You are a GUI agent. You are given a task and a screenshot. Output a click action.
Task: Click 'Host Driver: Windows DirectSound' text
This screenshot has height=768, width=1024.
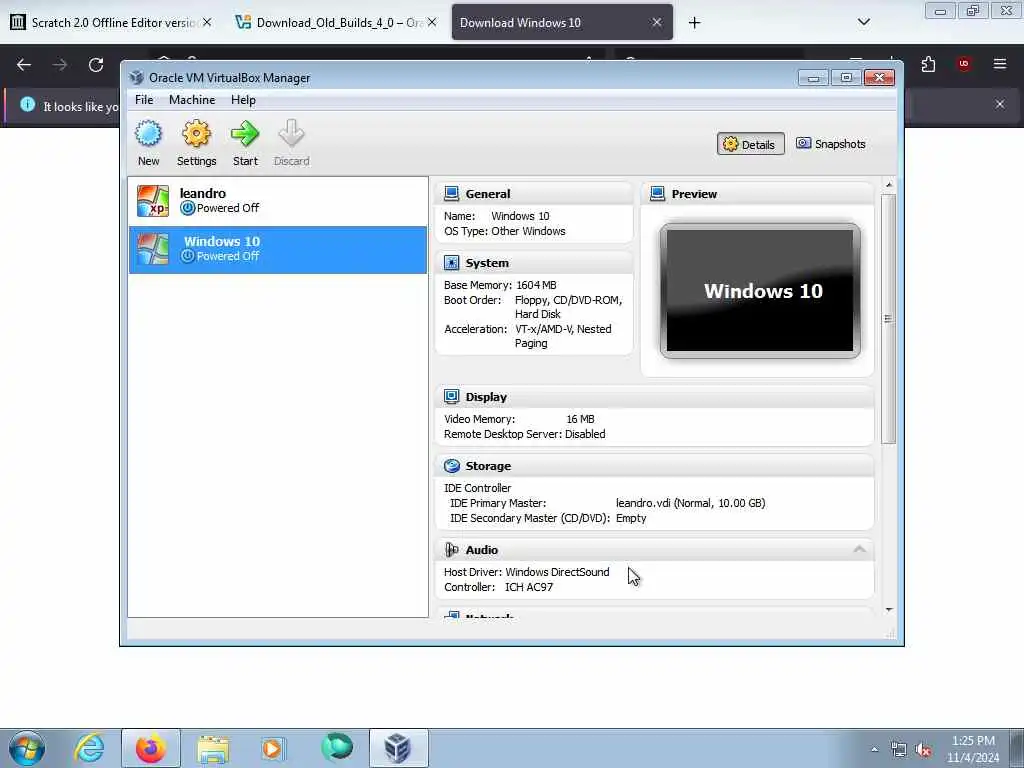[x=526, y=572]
